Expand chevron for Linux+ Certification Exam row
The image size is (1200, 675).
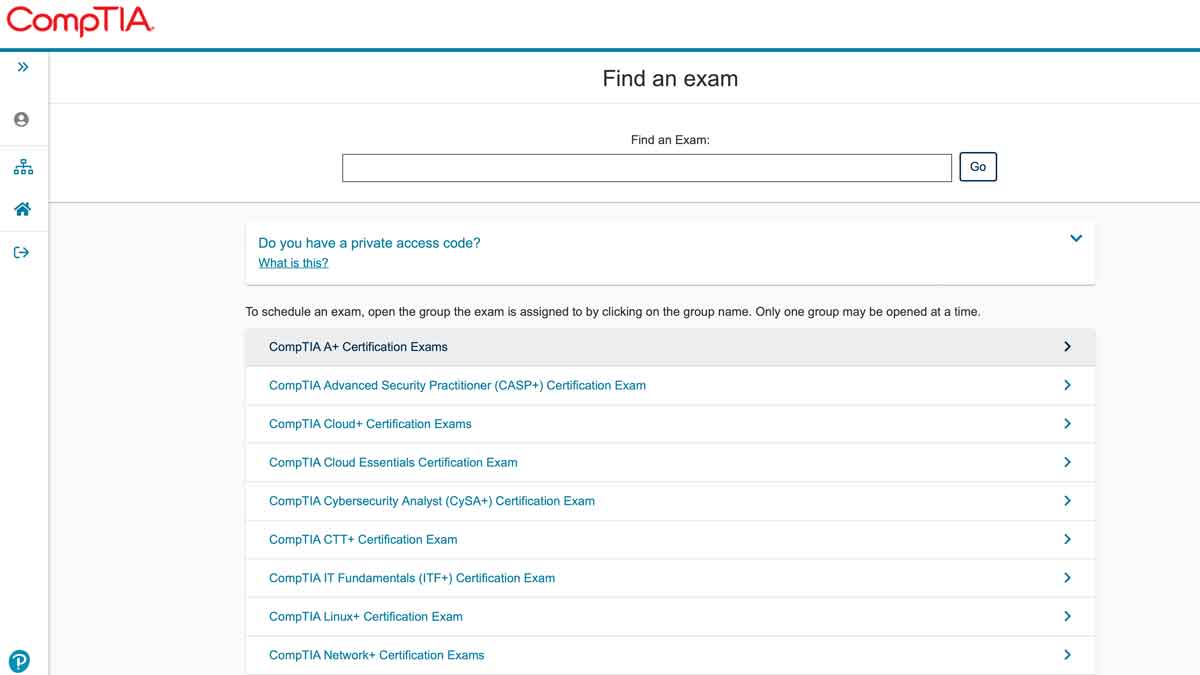point(1067,617)
